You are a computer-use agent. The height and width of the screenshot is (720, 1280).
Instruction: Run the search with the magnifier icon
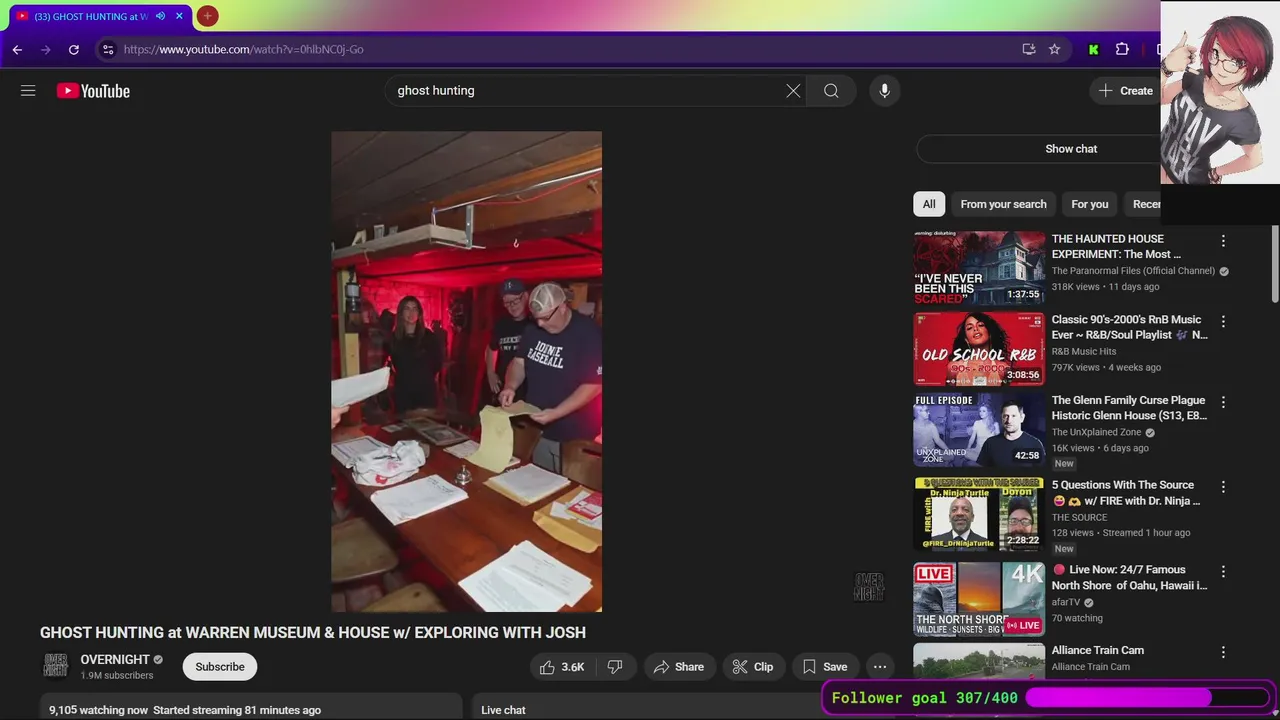pyautogui.click(x=831, y=91)
